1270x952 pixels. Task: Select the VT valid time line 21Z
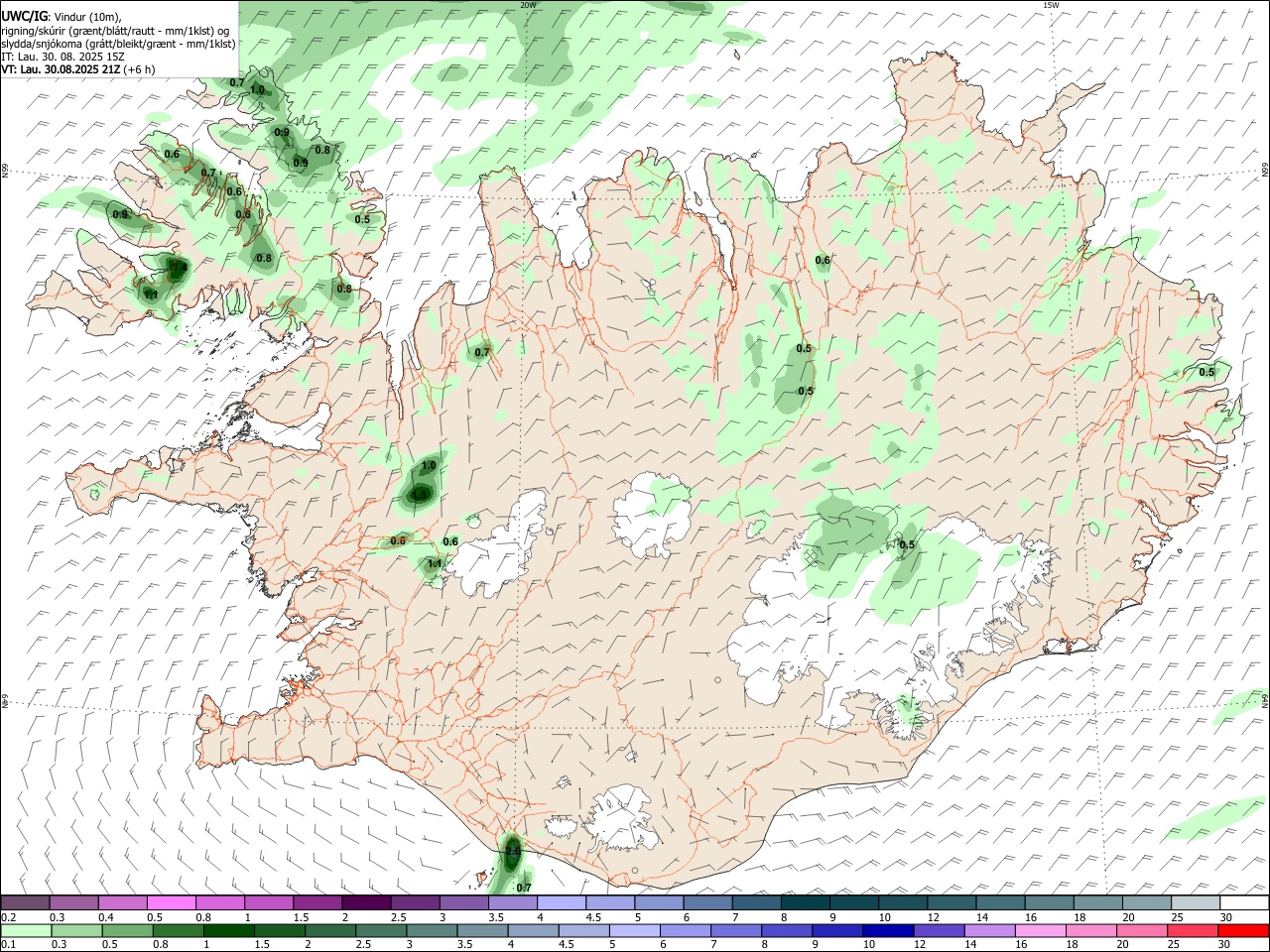[77, 69]
